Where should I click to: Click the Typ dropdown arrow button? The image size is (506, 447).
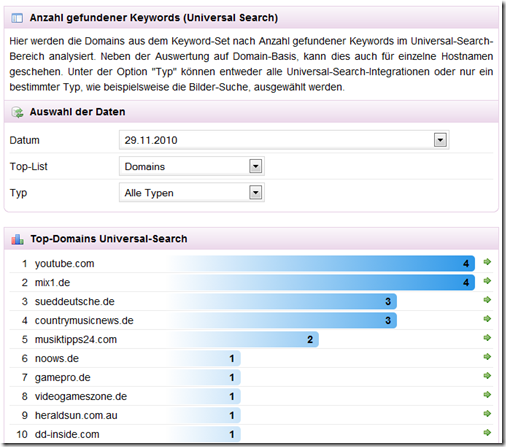(256, 192)
